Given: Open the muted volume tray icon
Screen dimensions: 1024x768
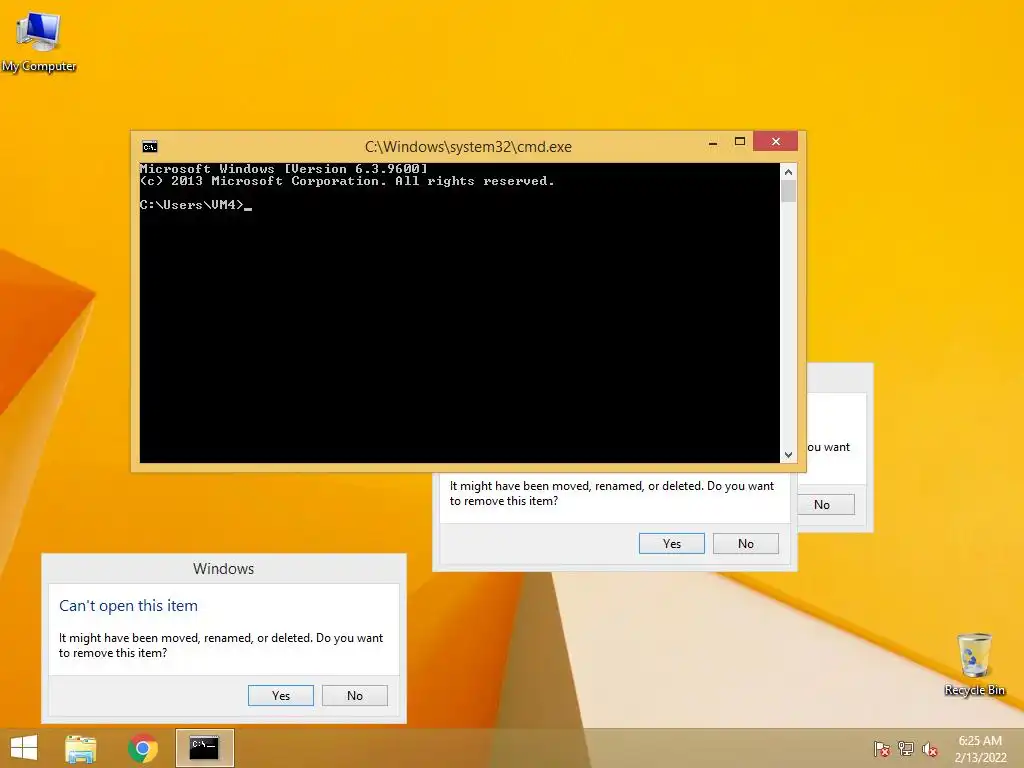Looking at the screenshot, I should click(x=930, y=749).
